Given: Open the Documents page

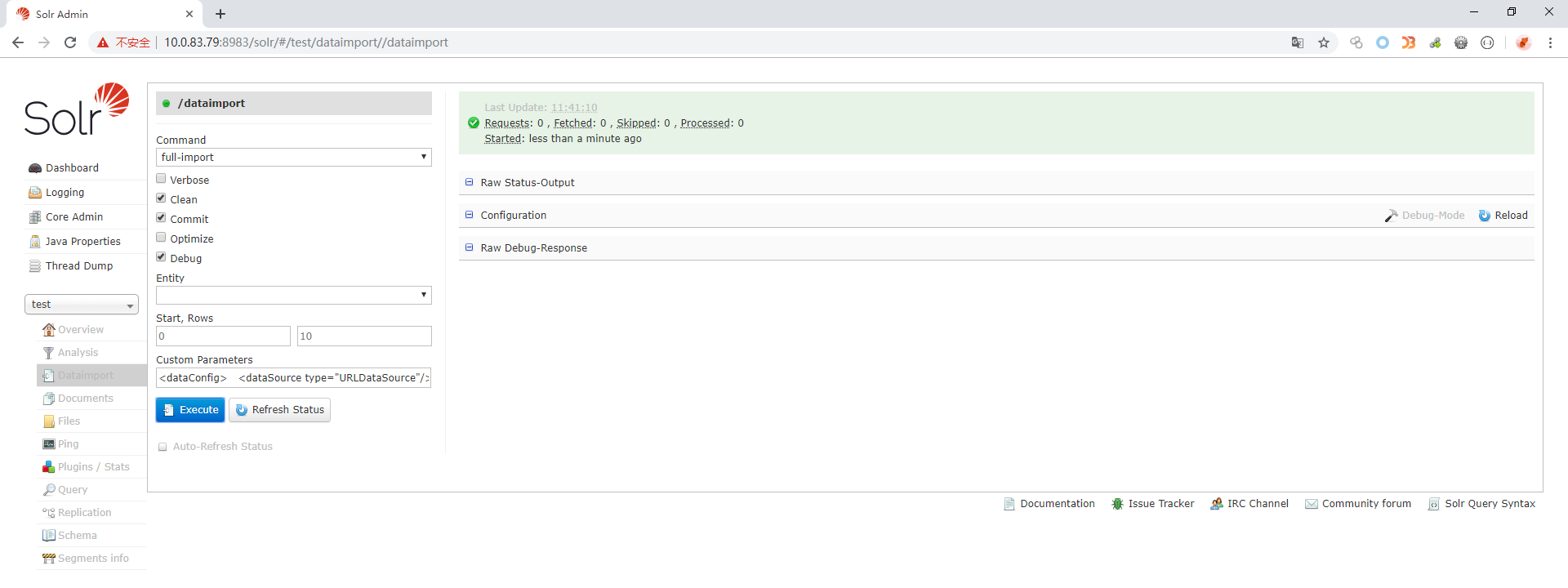Looking at the screenshot, I should (86, 399).
